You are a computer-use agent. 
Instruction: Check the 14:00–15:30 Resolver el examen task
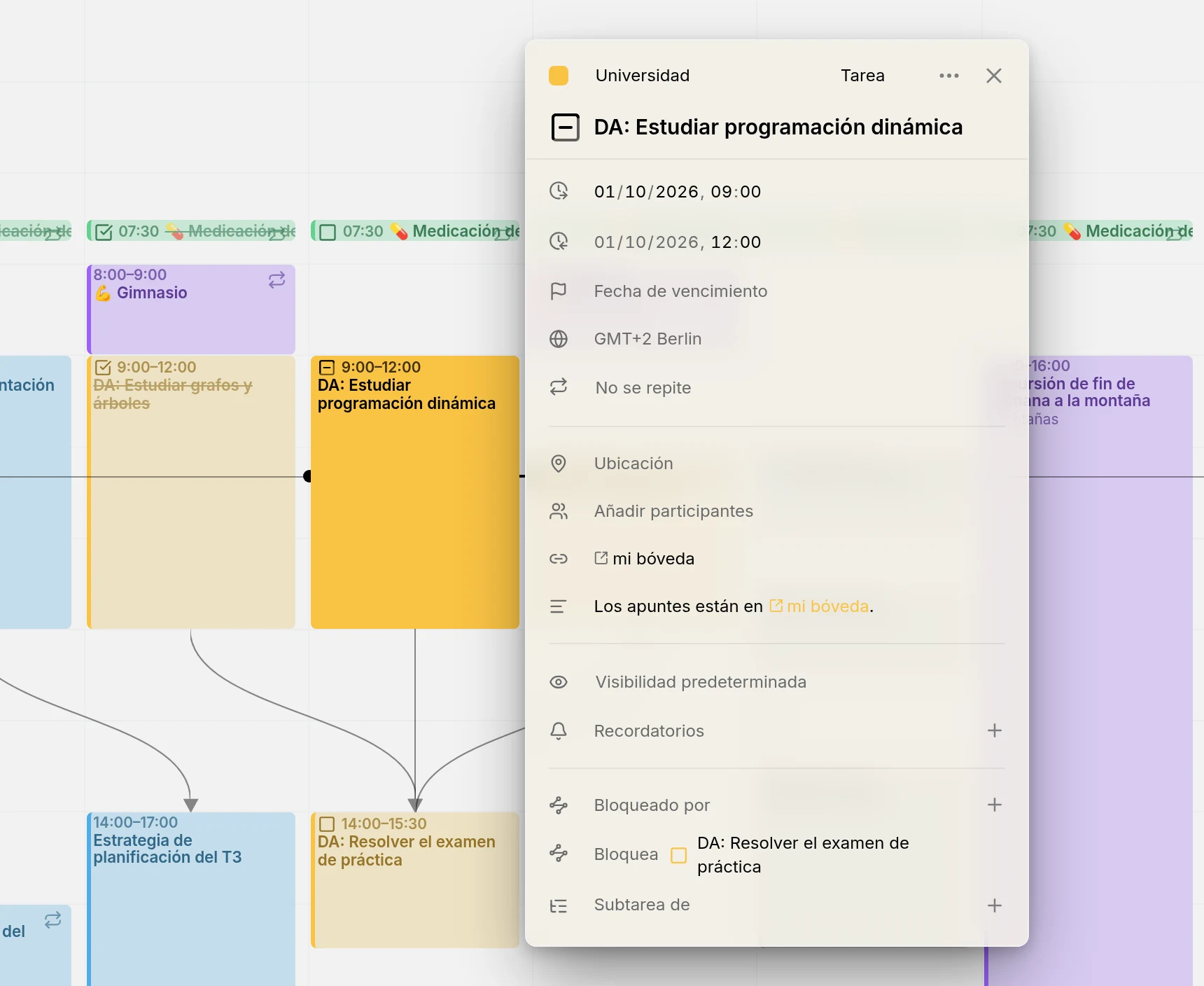click(327, 824)
